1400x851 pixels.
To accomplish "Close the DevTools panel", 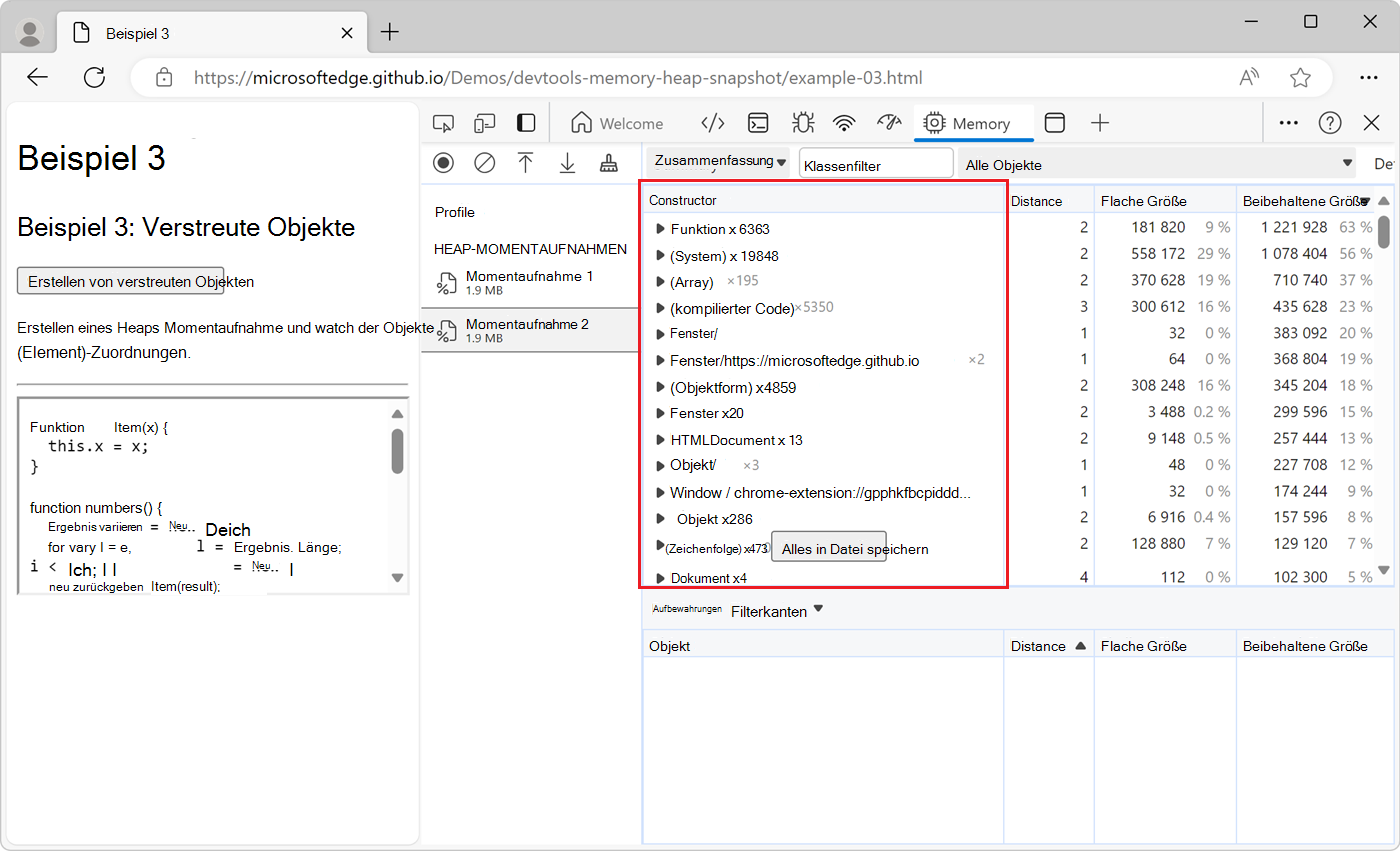I will click(x=1372, y=123).
